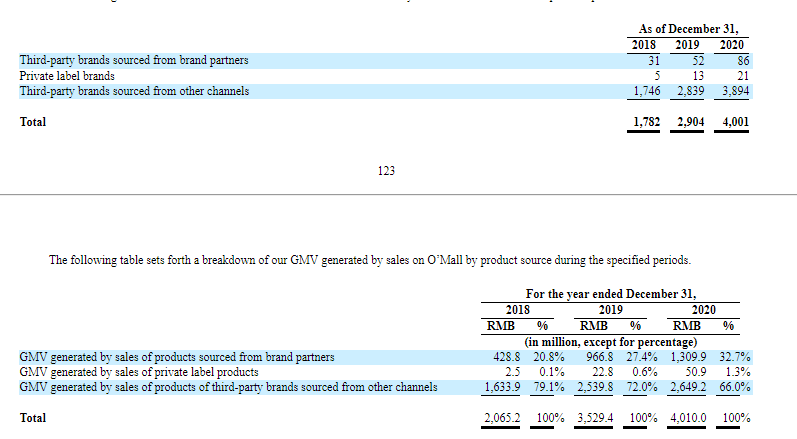Click the percentage 20.8%
797x439 pixels.
(549, 357)
